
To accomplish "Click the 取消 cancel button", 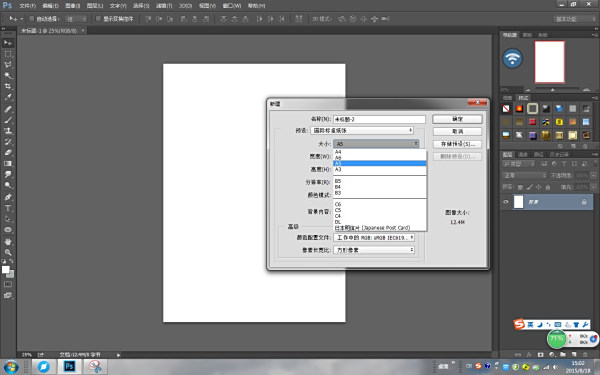I will tap(457, 132).
